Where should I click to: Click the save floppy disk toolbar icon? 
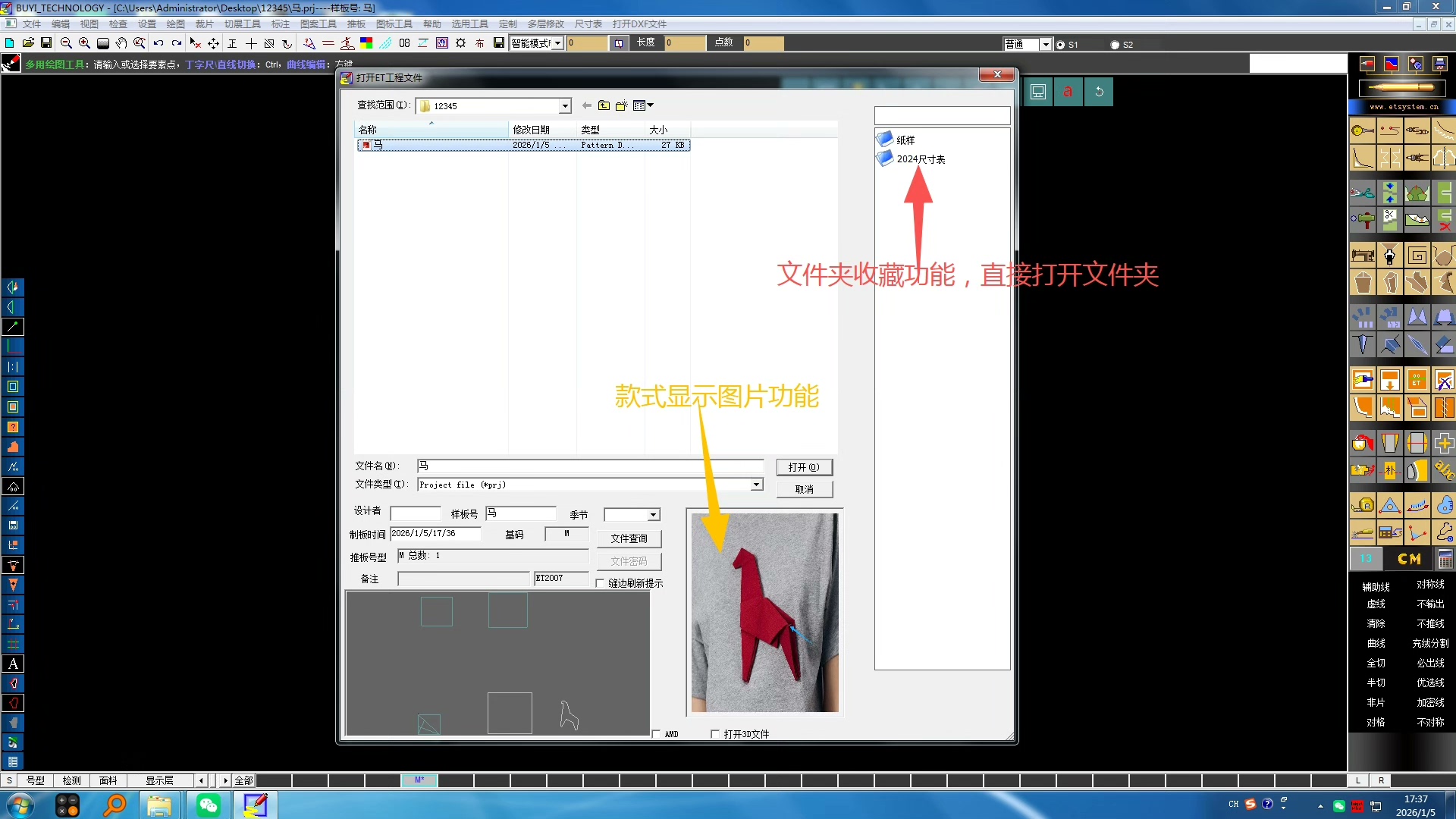coord(46,43)
